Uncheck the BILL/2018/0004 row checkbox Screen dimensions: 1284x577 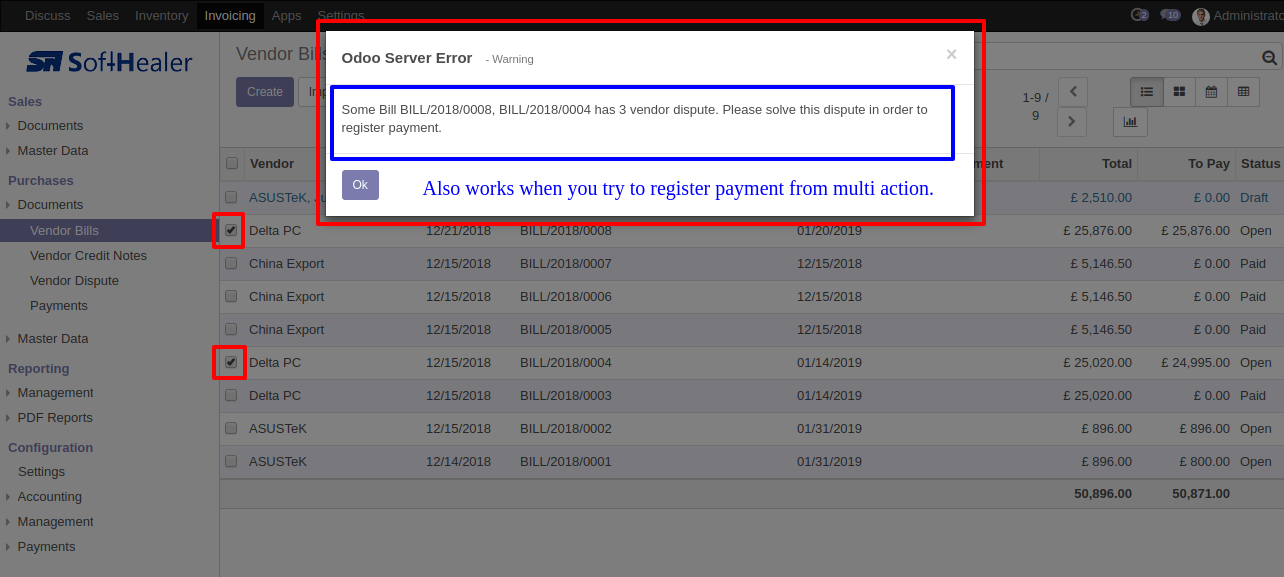pos(231,362)
